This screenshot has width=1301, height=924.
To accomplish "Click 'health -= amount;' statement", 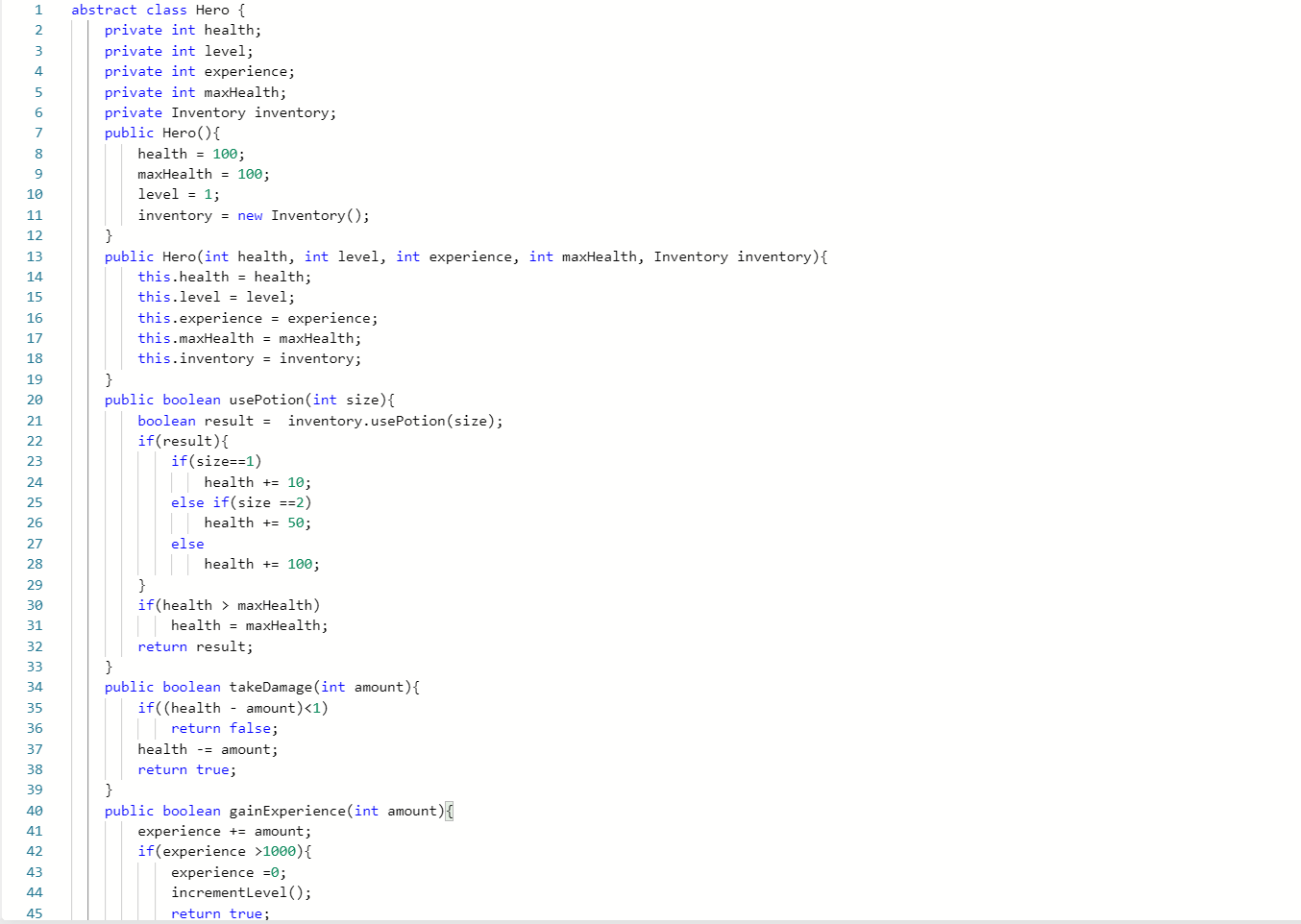I will [208, 749].
